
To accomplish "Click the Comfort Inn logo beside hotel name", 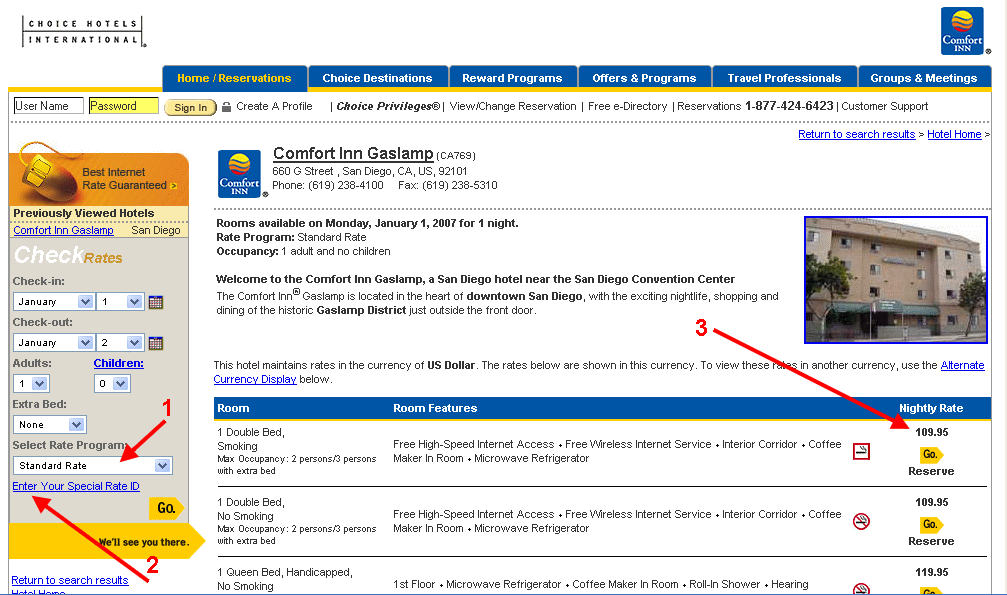I will click(240, 173).
